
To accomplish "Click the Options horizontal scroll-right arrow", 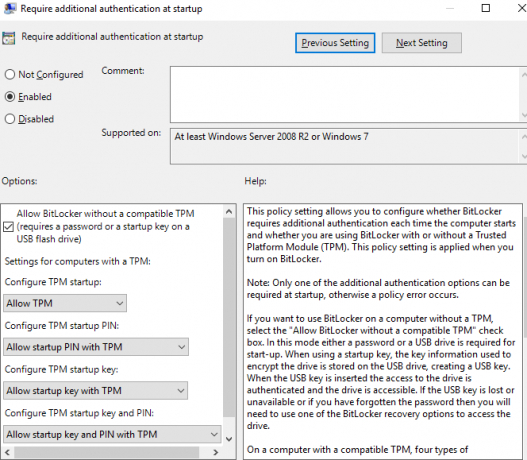I will pyautogui.click(x=216, y=452).
